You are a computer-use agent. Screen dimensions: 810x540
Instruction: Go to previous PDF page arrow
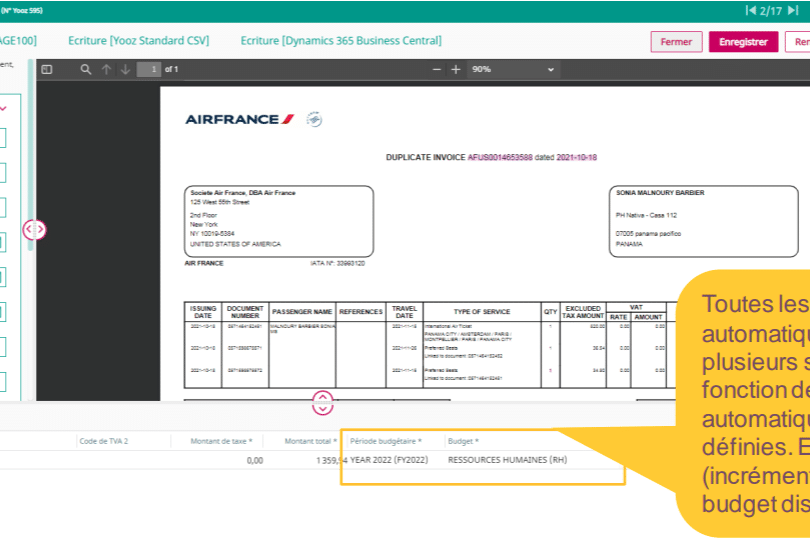(x=106, y=69)
